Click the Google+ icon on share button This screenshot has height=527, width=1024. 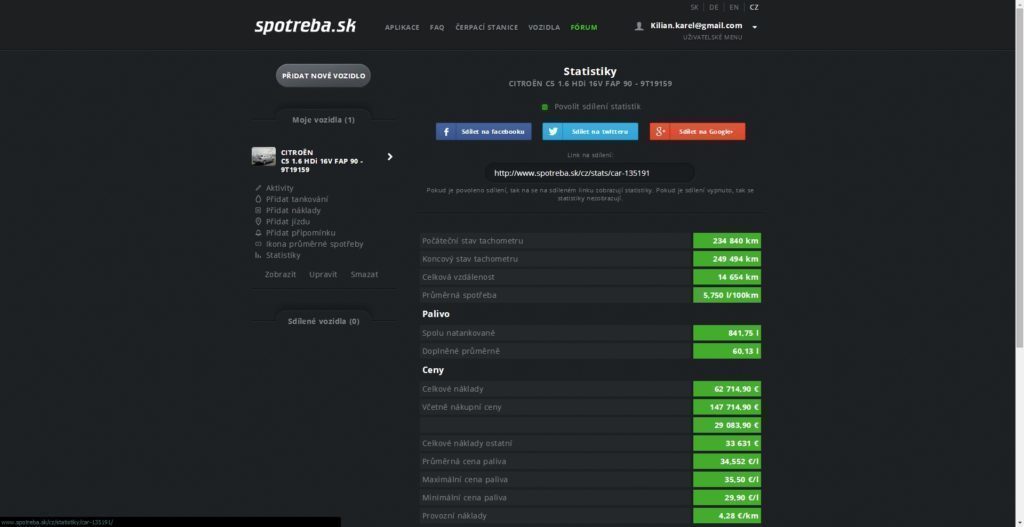[660, 131]
